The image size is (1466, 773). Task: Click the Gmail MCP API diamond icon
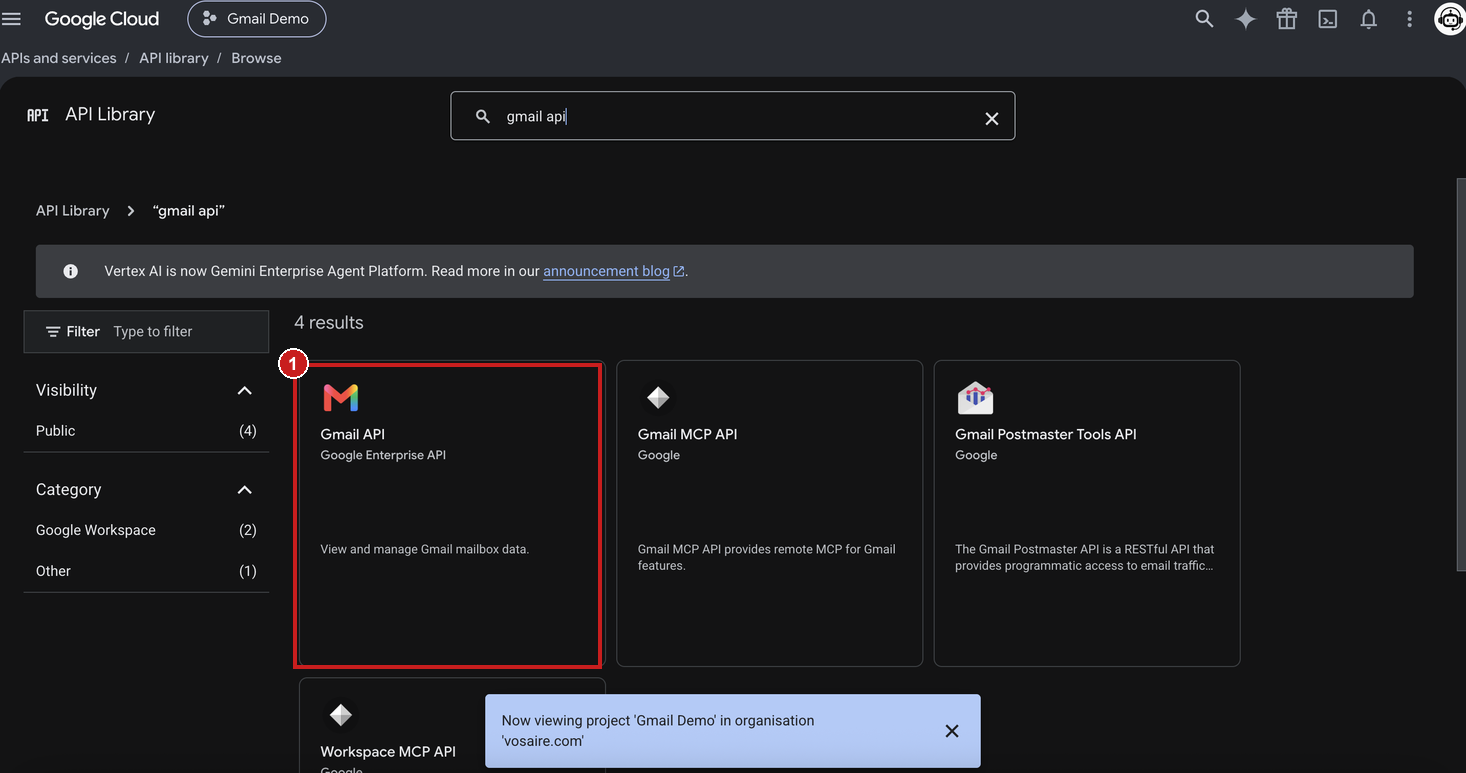[x=657, y=398]
